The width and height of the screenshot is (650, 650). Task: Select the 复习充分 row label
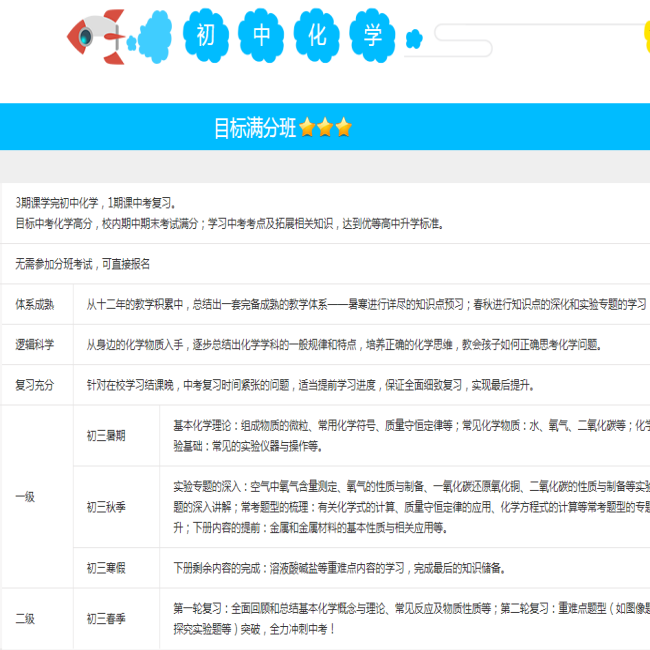[x=35, y=384]
